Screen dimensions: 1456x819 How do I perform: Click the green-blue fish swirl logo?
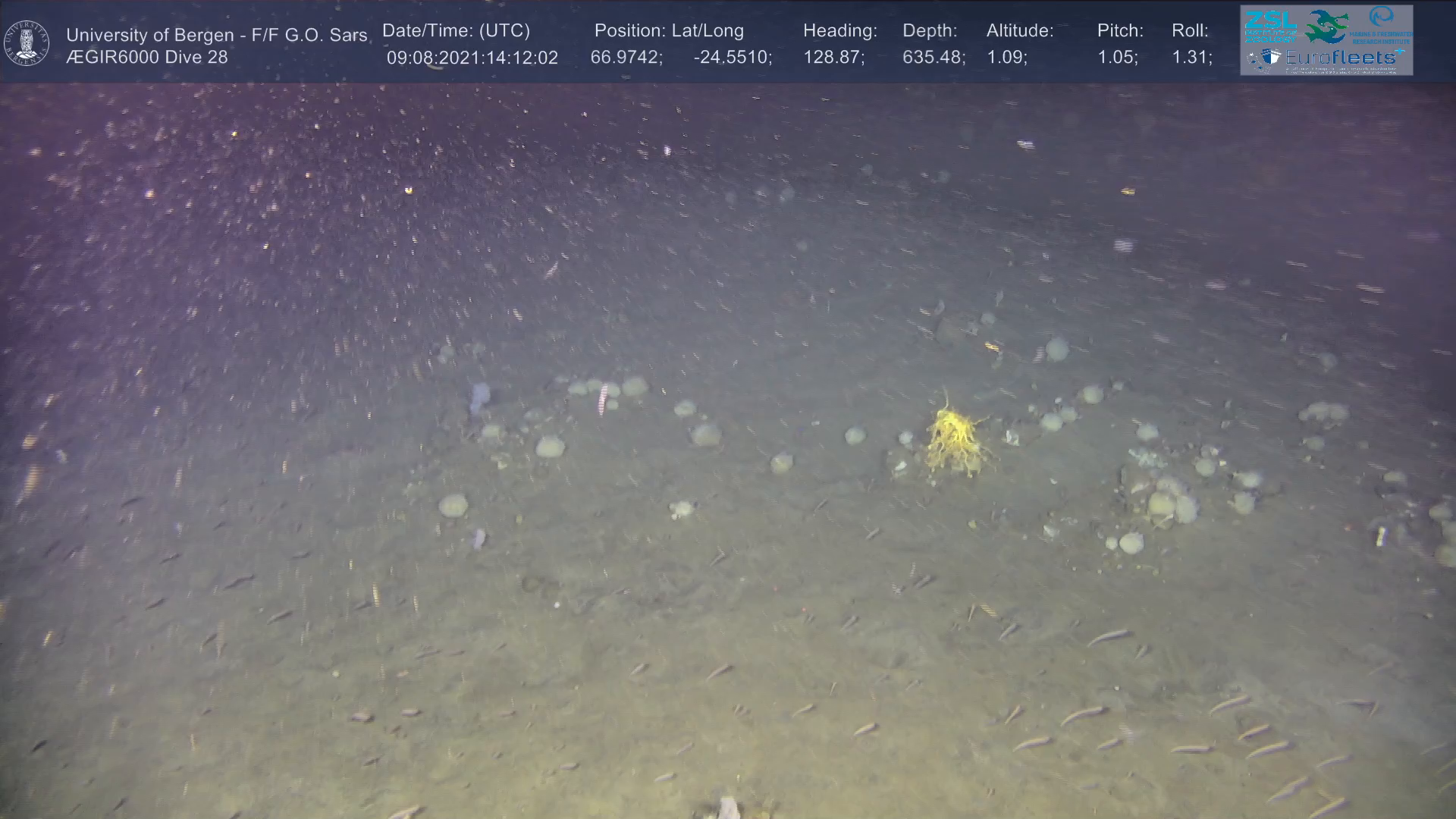pyautogui.click(x=1326, y=26)
